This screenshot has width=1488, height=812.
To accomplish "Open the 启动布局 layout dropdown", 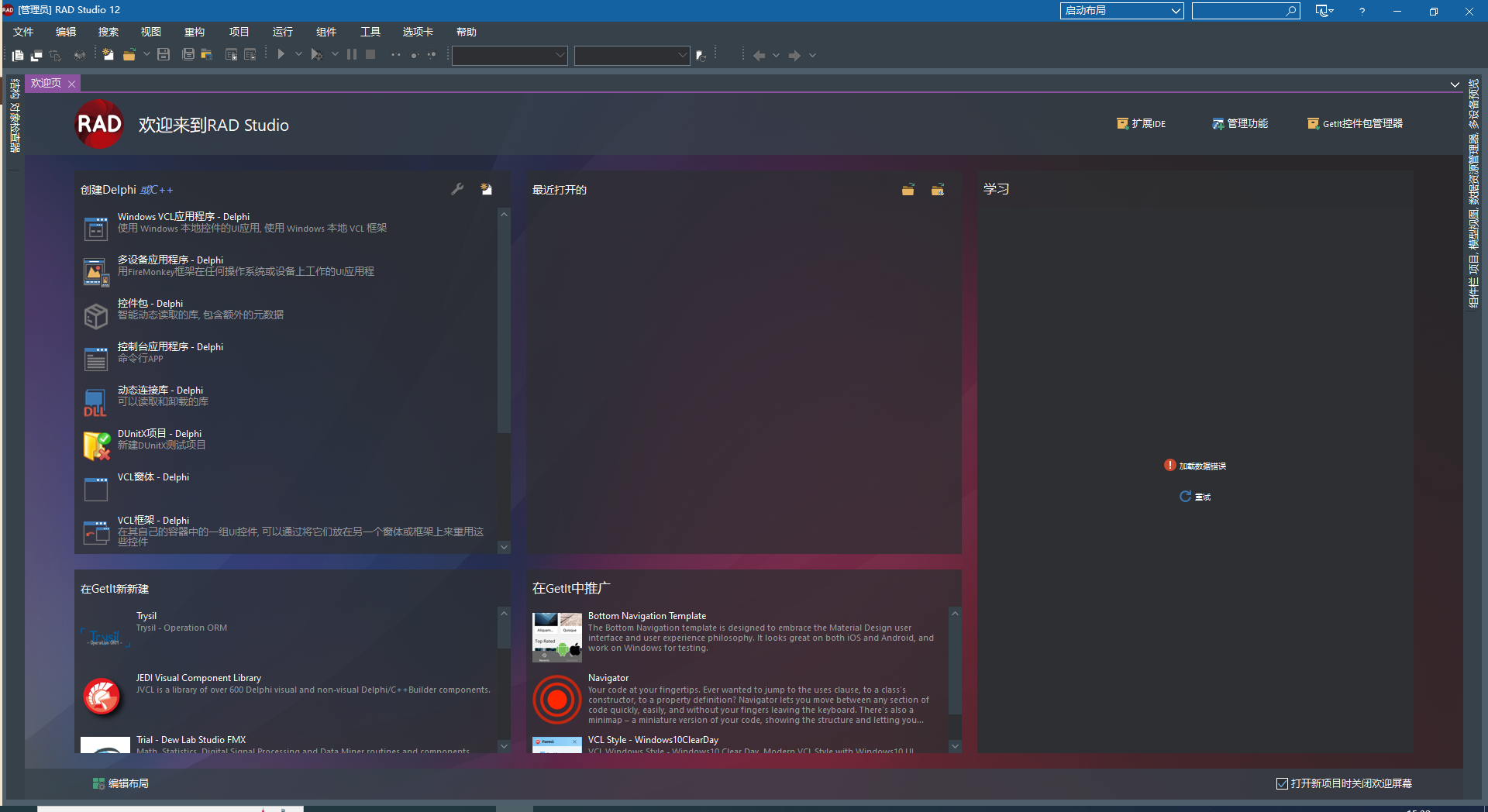I will point(1121,11).
